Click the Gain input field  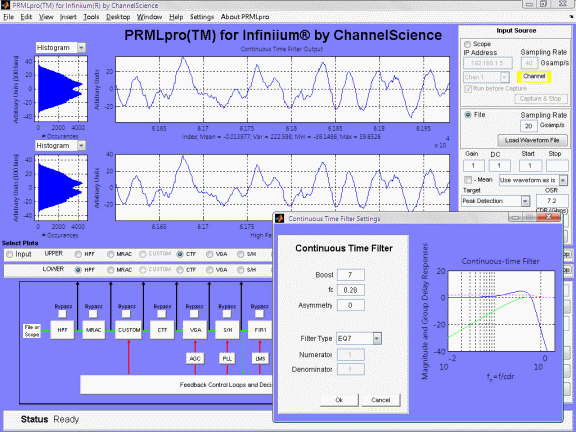[473, 166]
